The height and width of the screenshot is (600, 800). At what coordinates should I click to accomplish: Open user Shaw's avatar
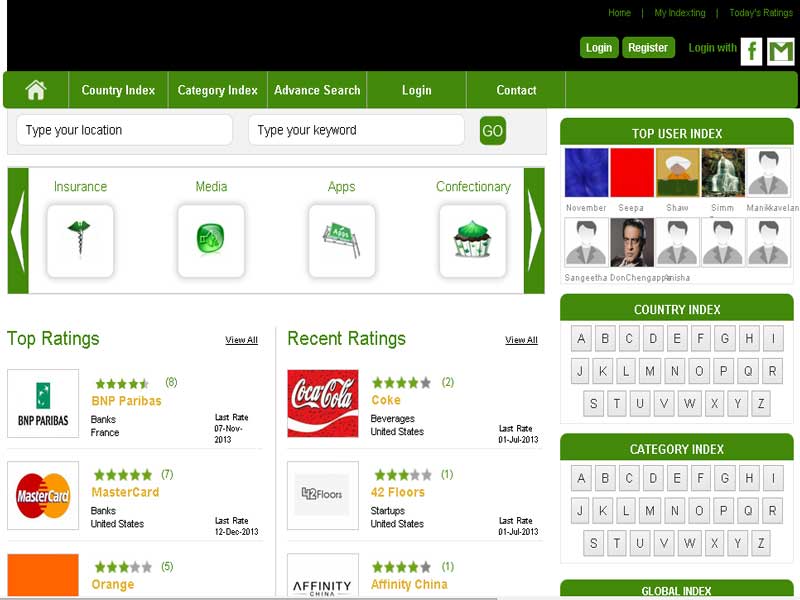(x=678, y=172)
